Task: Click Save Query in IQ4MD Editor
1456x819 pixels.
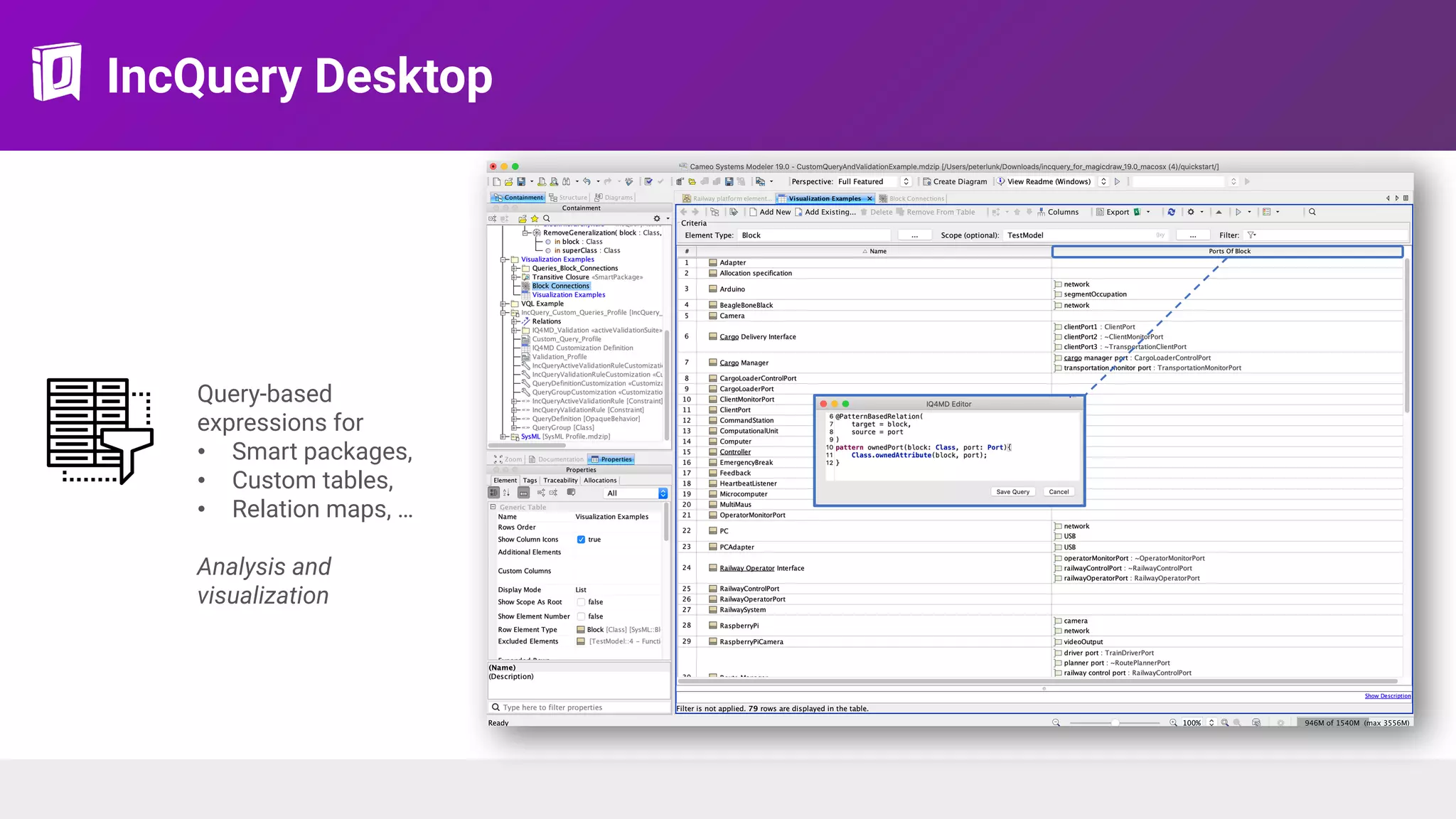Action: (x=1012, y=492)
